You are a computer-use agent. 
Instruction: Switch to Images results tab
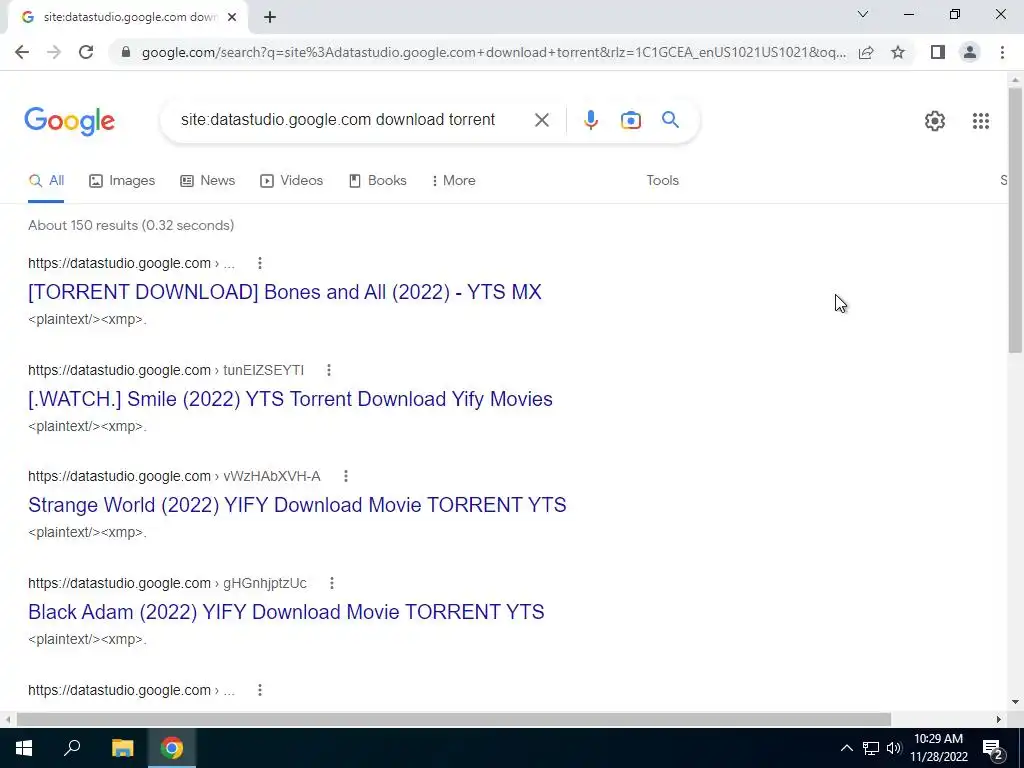point(122,181)
